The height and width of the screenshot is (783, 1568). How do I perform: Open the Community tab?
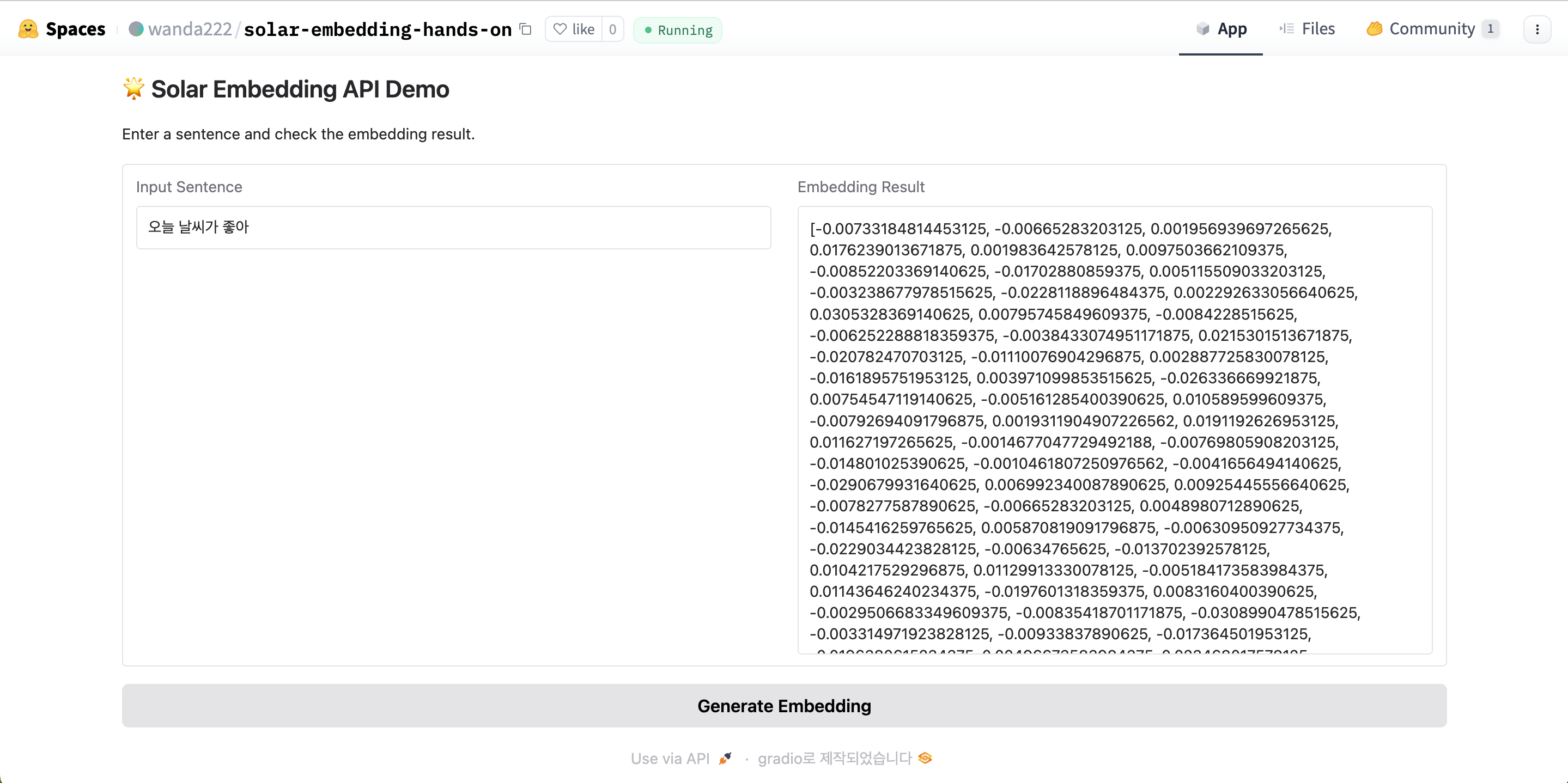pyautogui.click(x=1431, y=29)
